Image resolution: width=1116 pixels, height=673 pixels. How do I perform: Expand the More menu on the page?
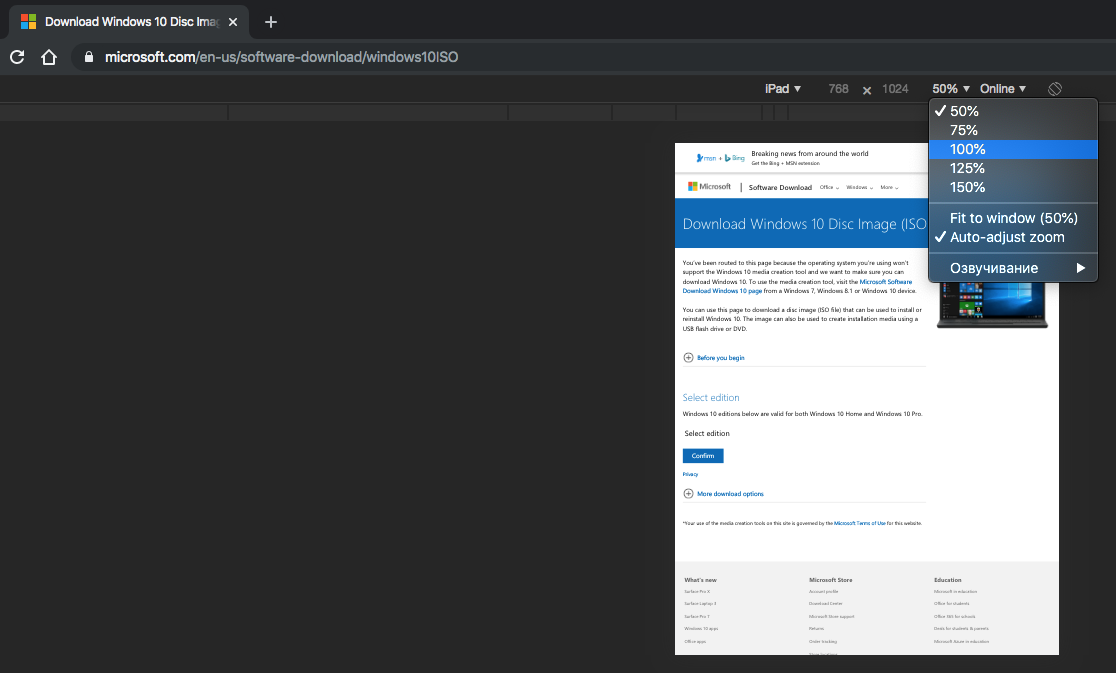(889, 188)
